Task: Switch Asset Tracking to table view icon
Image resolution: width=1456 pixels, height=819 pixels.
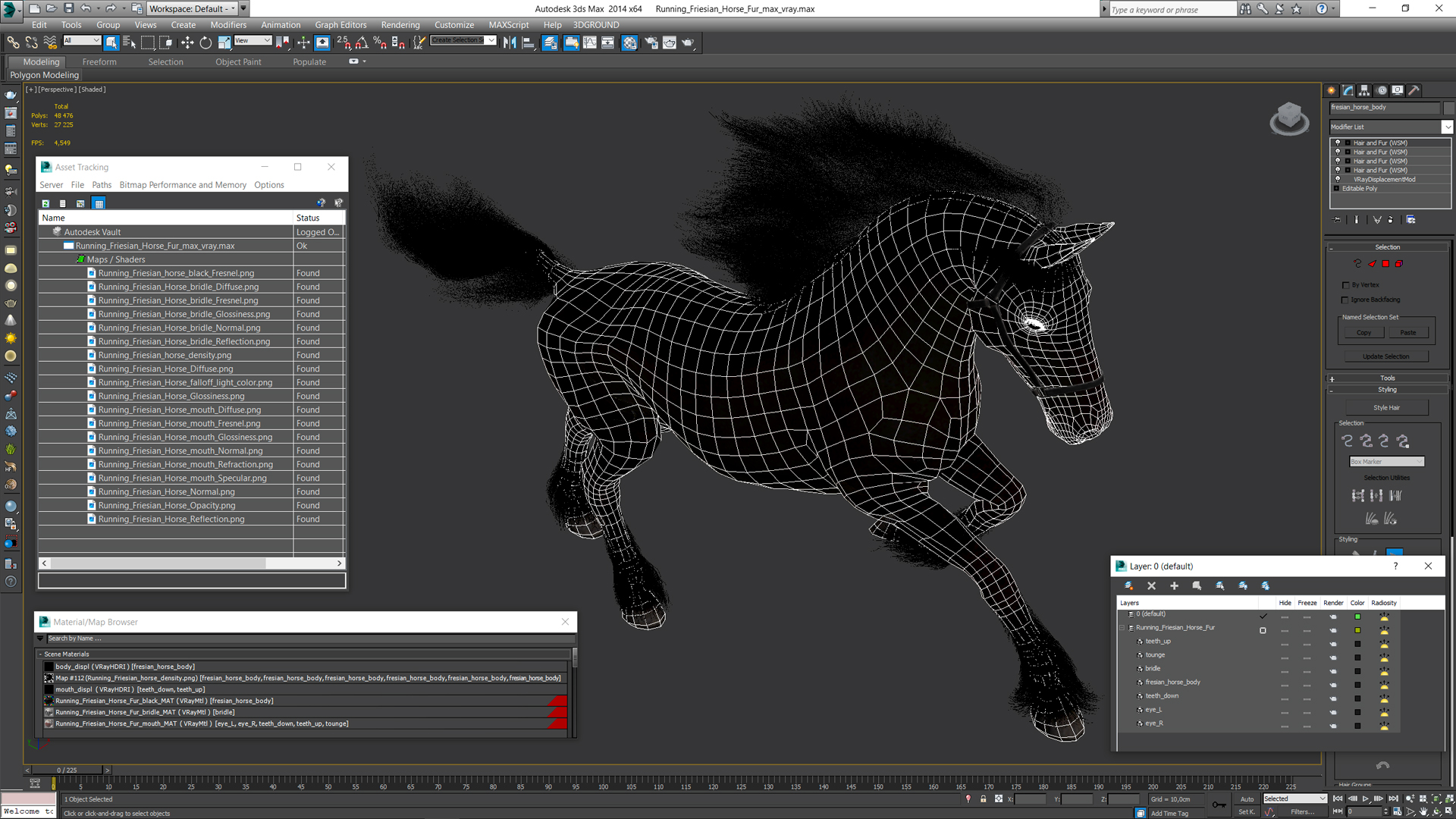Action: point(99,203)
